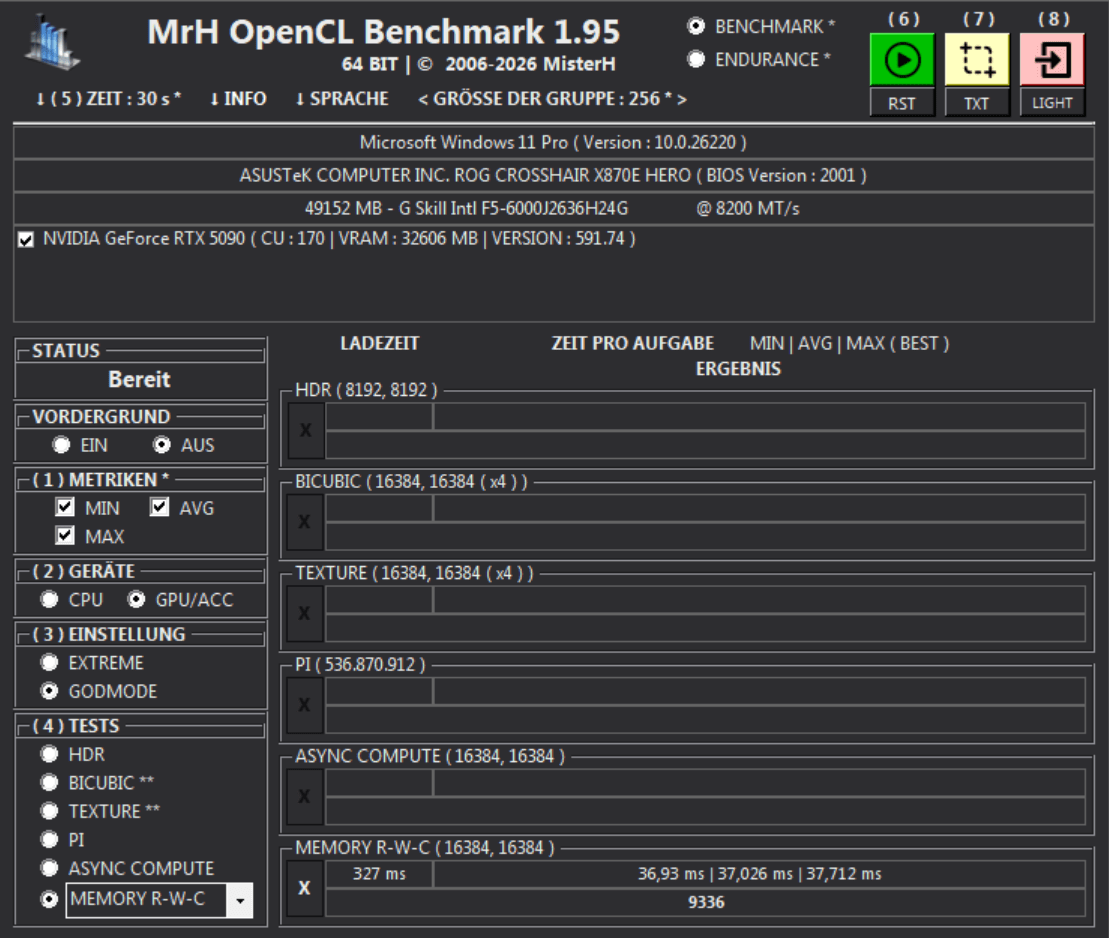Click the MIN | AVG | MAX ( BEST ) header
This screenshot has width=1109, height=938.
(849, 344)
